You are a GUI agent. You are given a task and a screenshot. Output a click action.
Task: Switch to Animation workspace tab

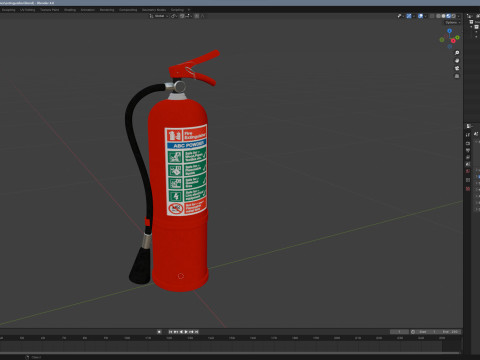[88, 10]
